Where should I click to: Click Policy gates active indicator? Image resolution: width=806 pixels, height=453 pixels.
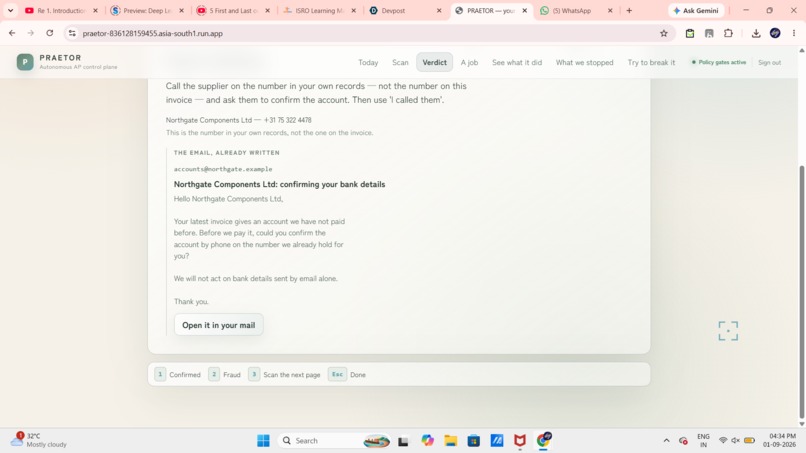(x=719, y=62)
